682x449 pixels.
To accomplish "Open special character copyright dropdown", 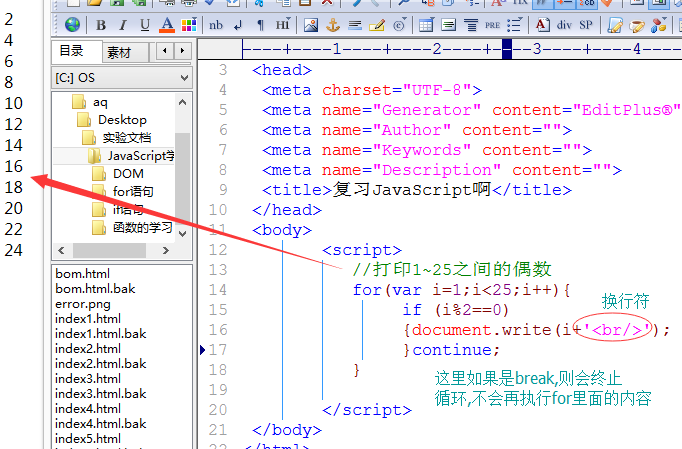I will coord(399,25).
